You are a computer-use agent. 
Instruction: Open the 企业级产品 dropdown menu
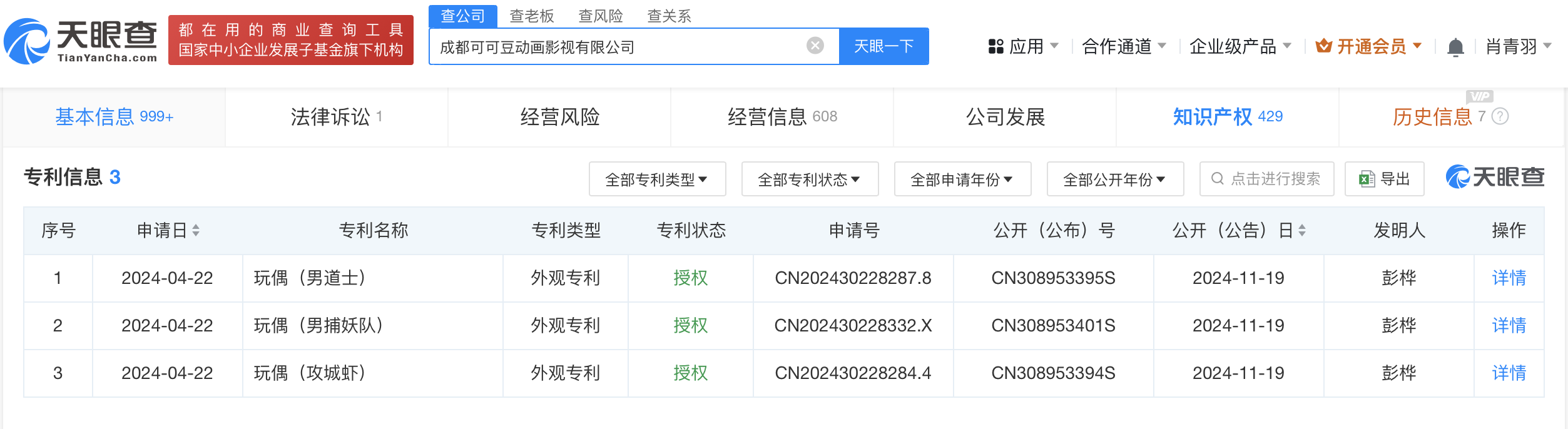pos(1240,46)
